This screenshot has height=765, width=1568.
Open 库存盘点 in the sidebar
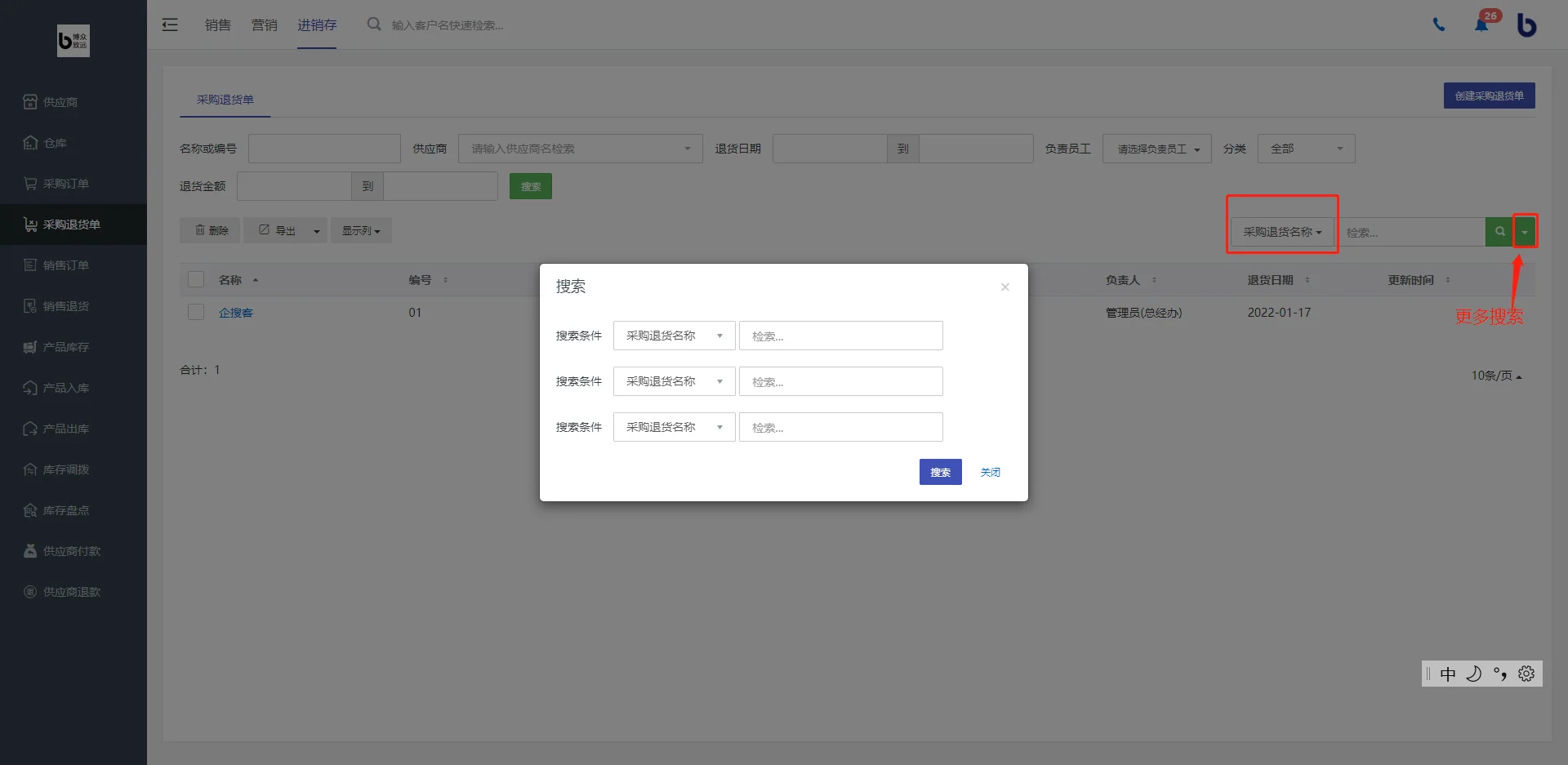tap(73, 510)
